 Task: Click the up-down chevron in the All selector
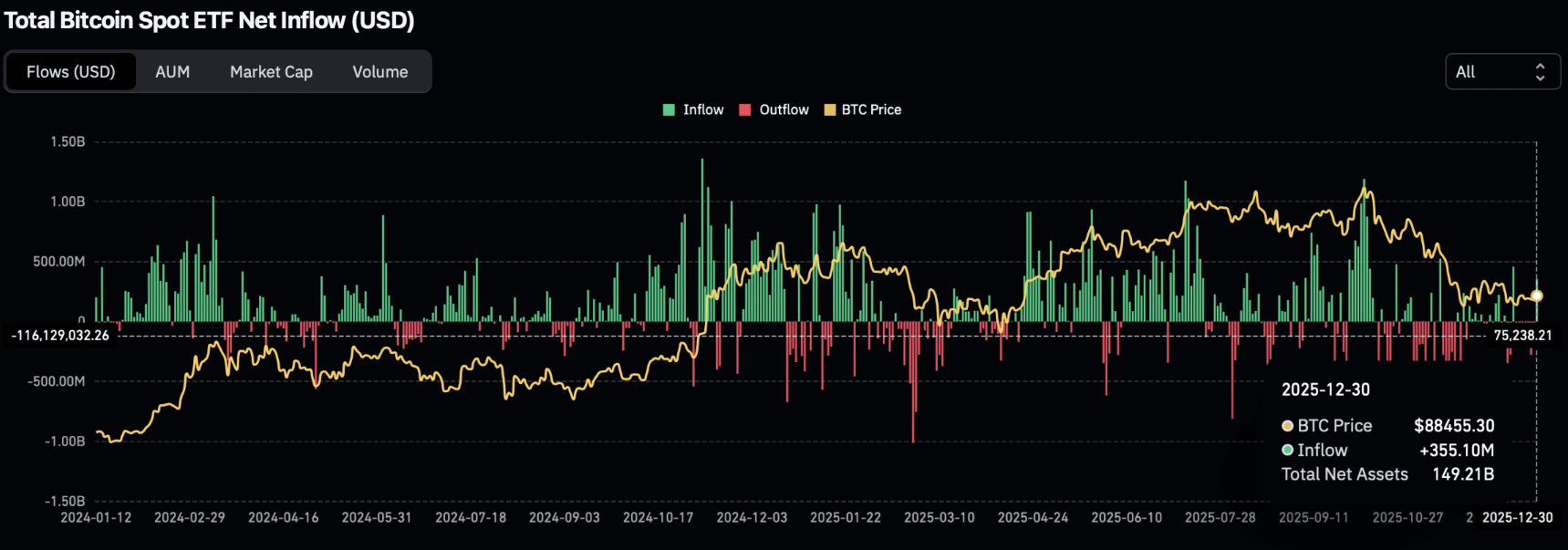pos(1540,72)
